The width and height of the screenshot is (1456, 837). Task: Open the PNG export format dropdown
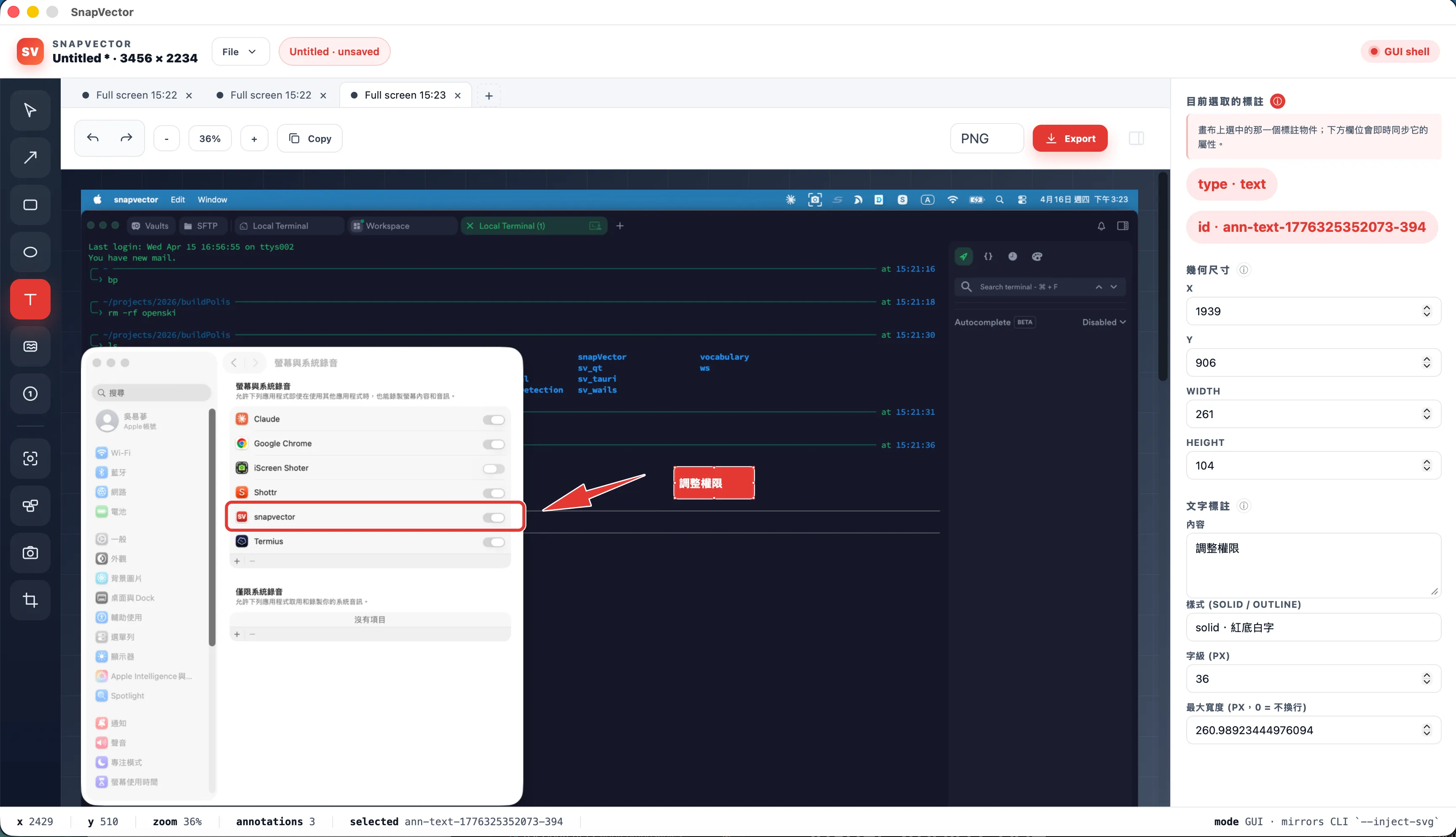(x=986, y=139)
